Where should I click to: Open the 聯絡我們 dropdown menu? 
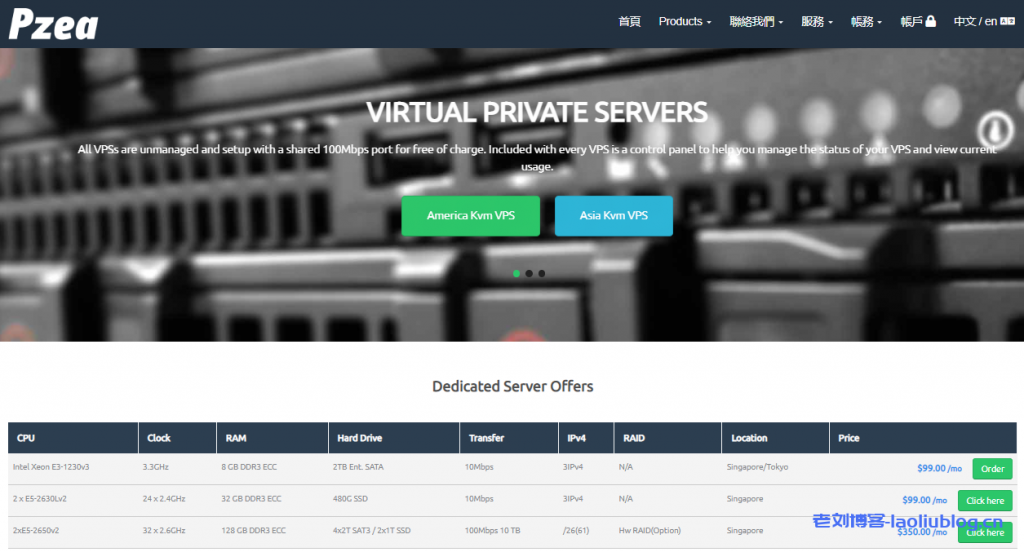(x=756, y=21)
